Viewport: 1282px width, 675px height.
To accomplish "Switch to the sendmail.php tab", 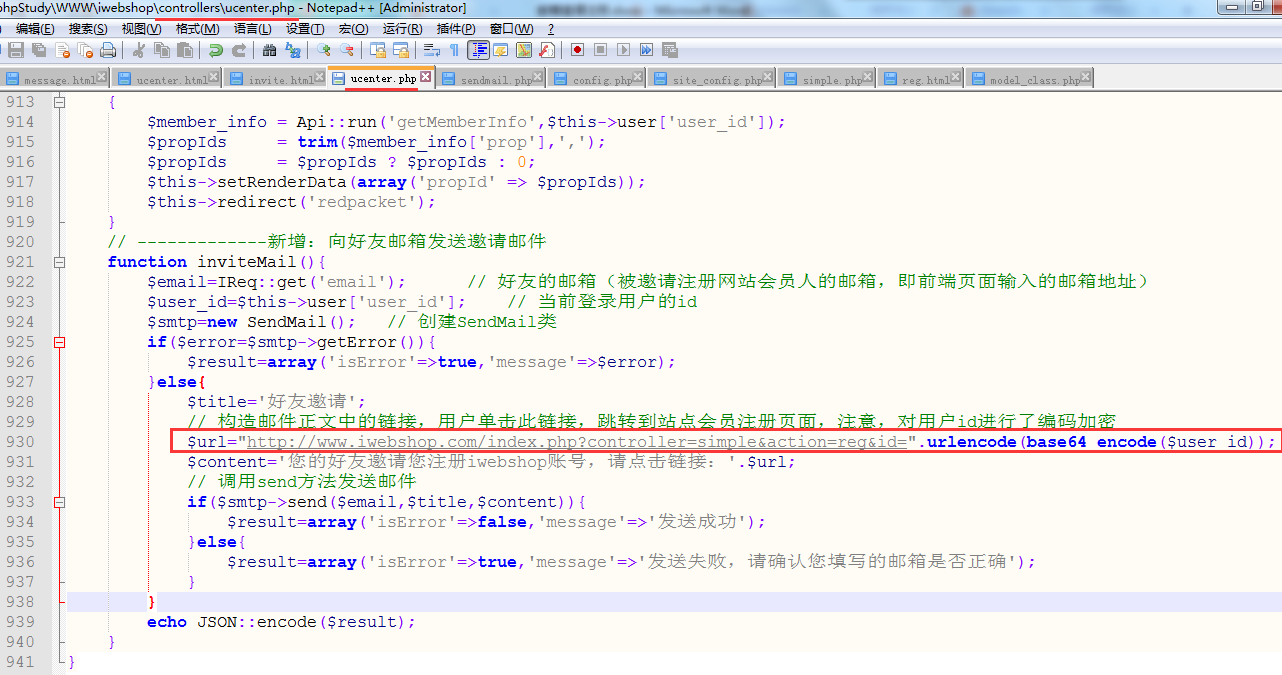I will tap(495, 79).
